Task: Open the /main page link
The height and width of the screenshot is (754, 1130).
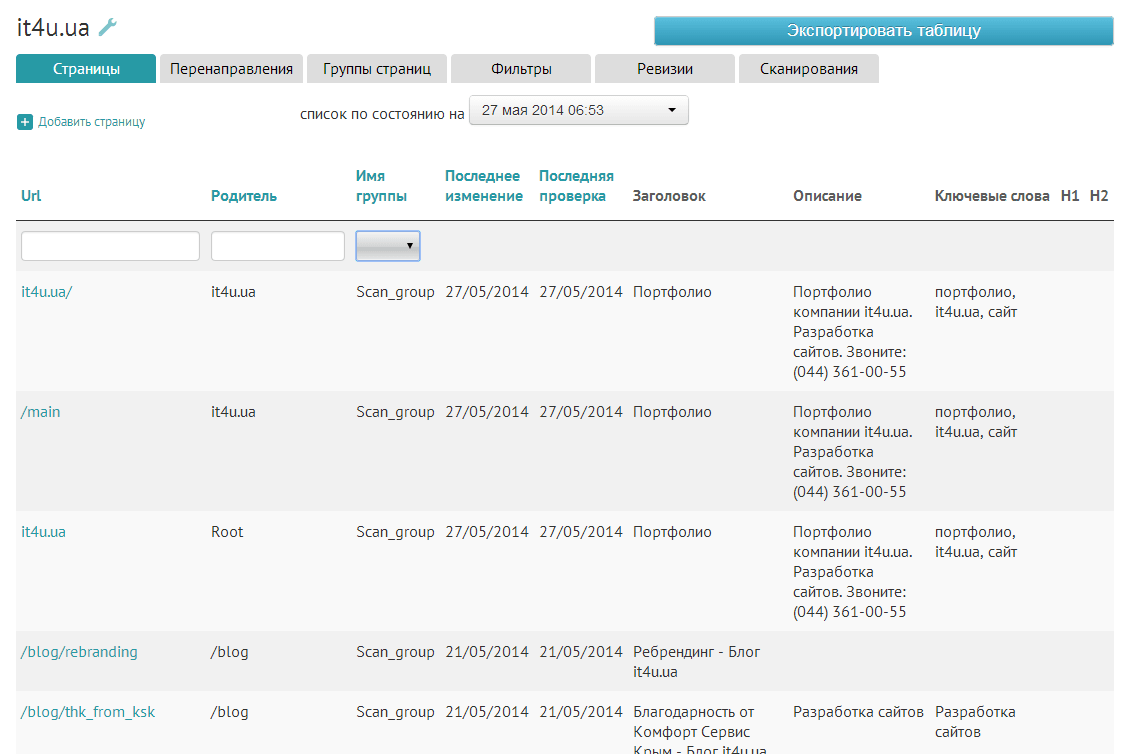Action: pyautogui.click(x=40, y=412)
